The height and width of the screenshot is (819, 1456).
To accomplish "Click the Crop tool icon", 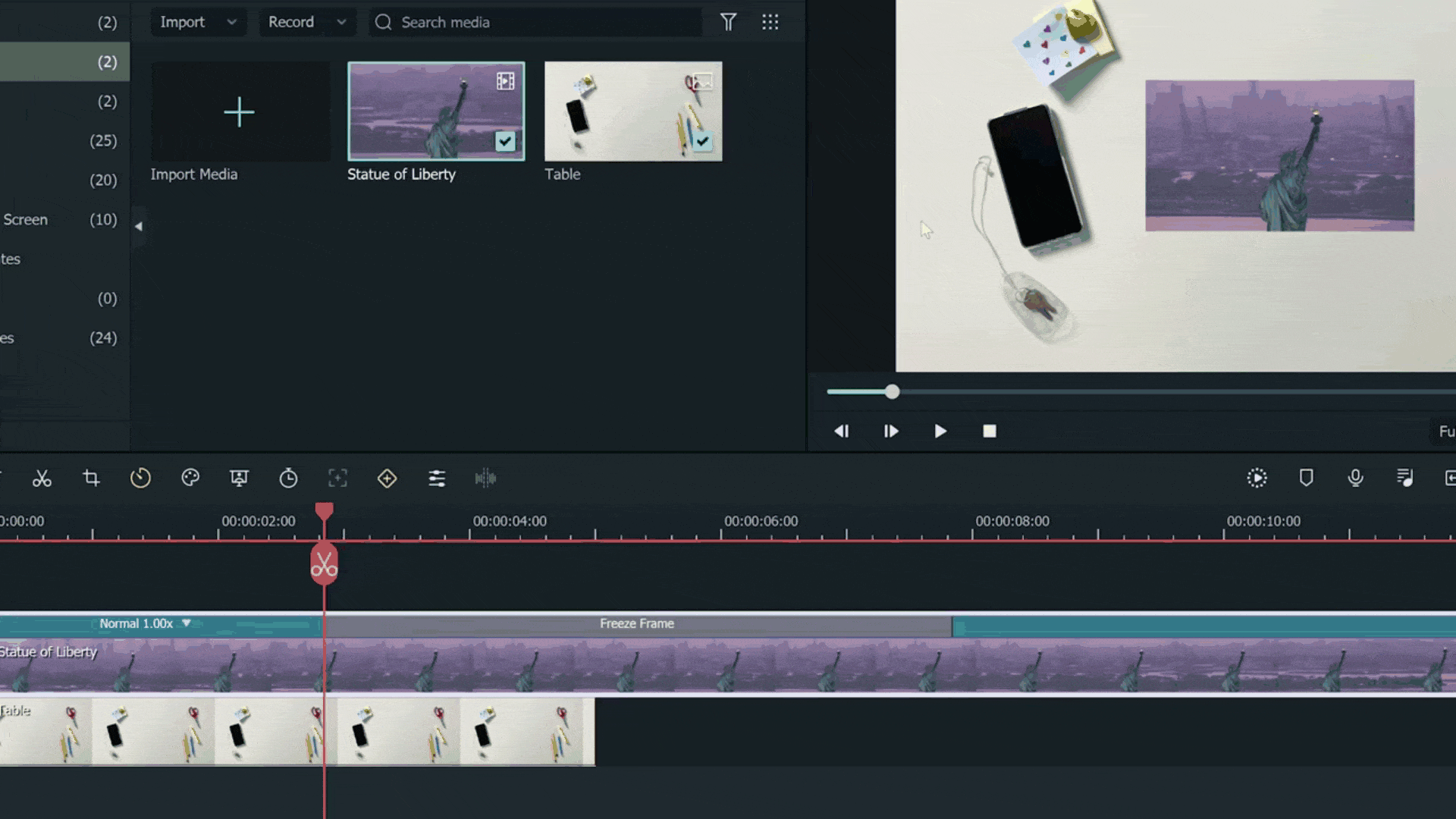I will click(91, 478).
